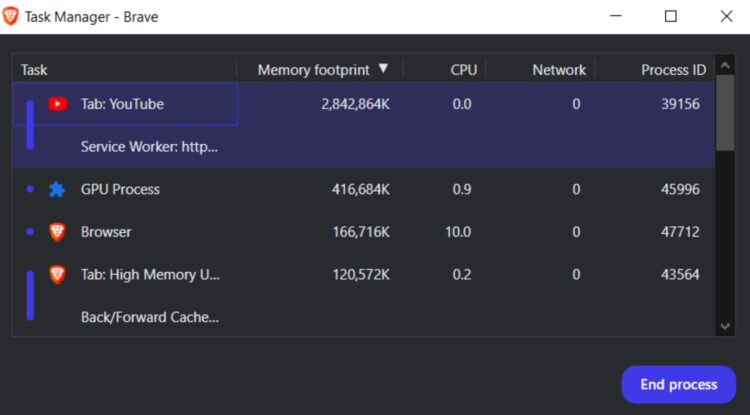Close the Task Manager window
This screenshot has height=415, width=750.
coord(726,16)
